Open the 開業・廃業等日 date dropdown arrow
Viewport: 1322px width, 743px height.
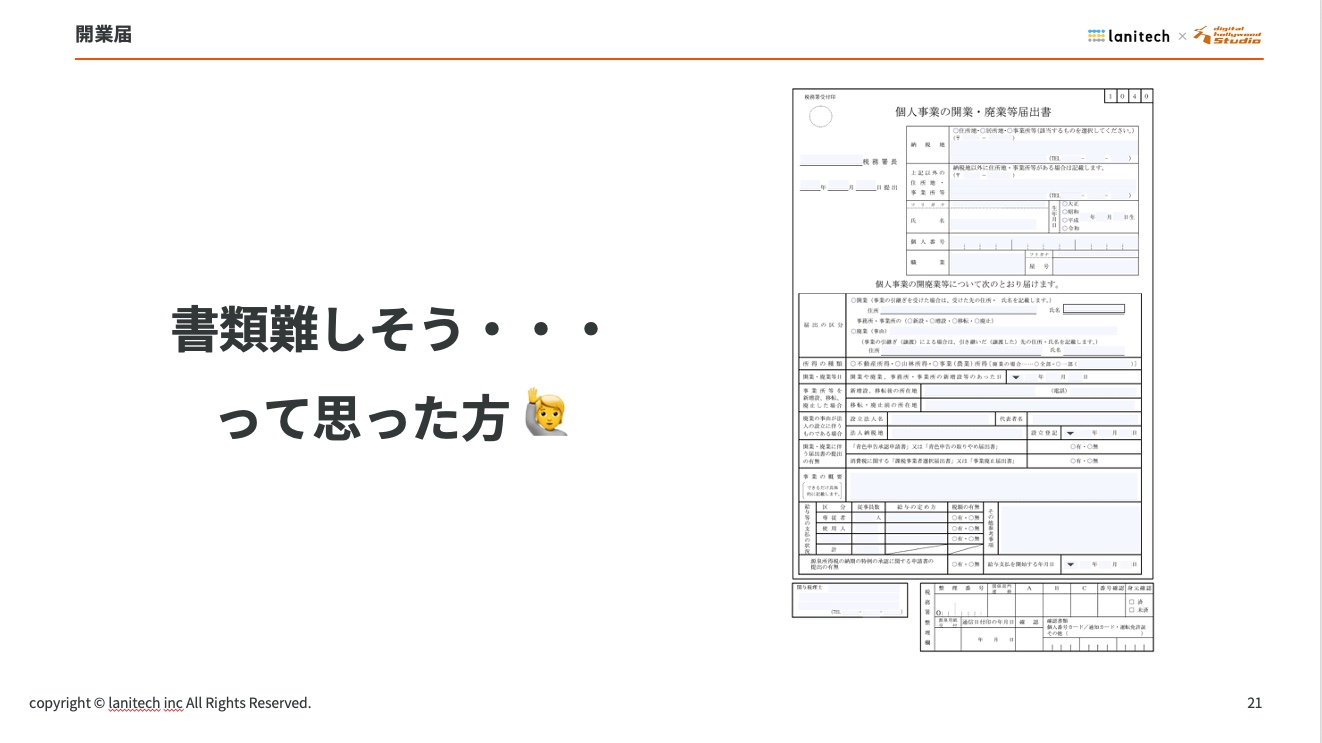tap(1016, 377)
